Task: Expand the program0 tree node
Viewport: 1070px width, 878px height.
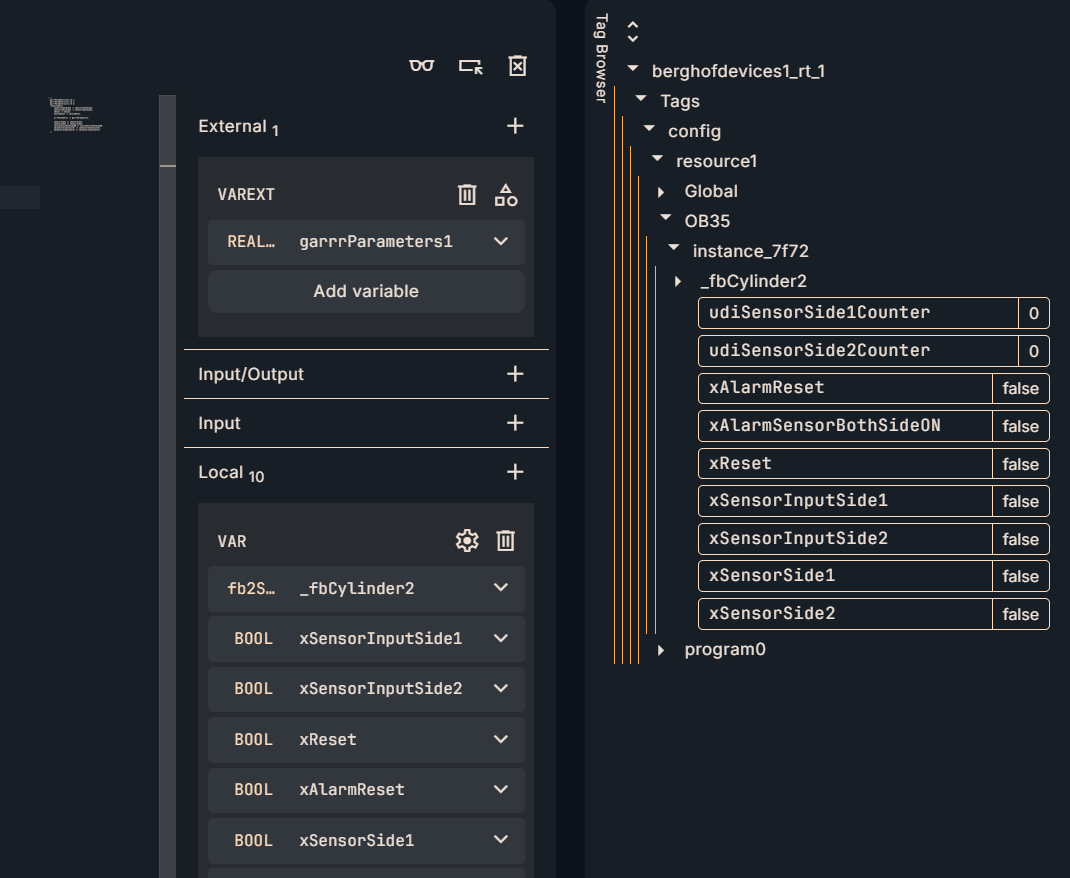Action: (x=661, y=650)
